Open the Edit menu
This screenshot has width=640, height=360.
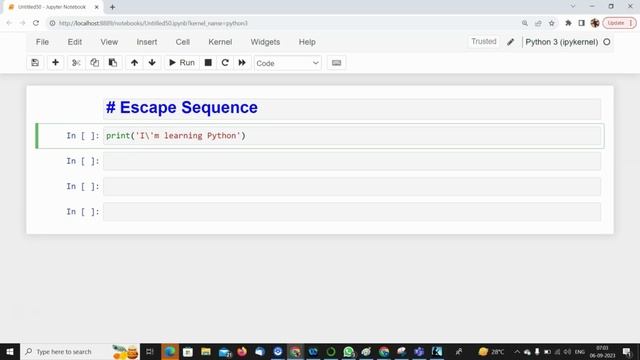(75, 42)
